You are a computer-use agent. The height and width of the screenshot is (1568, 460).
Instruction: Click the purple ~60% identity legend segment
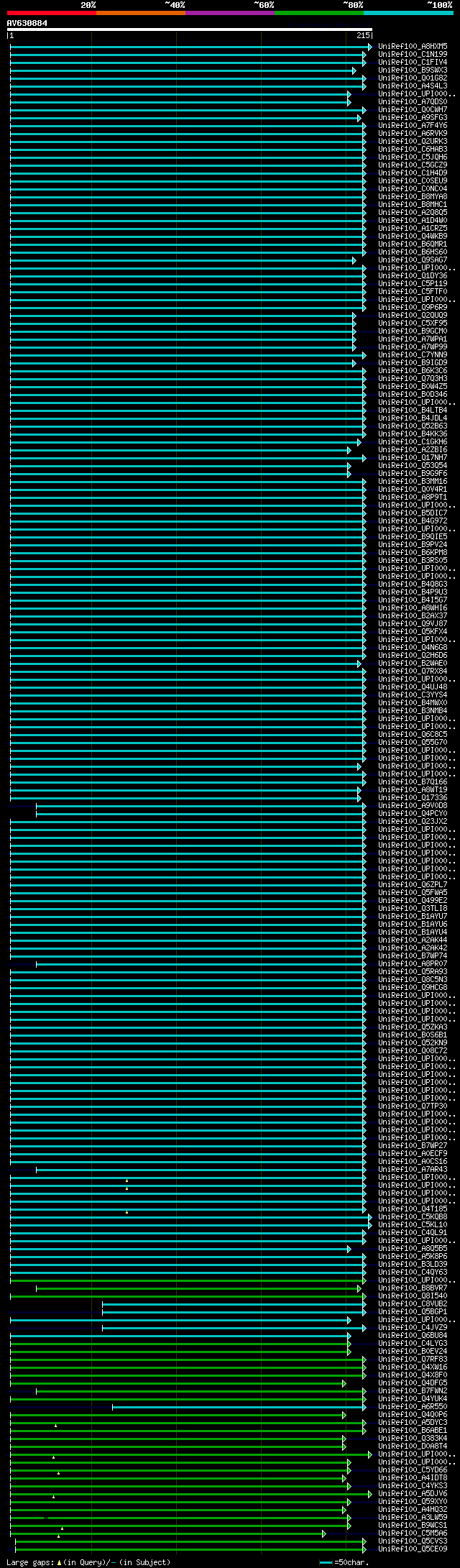229,13
